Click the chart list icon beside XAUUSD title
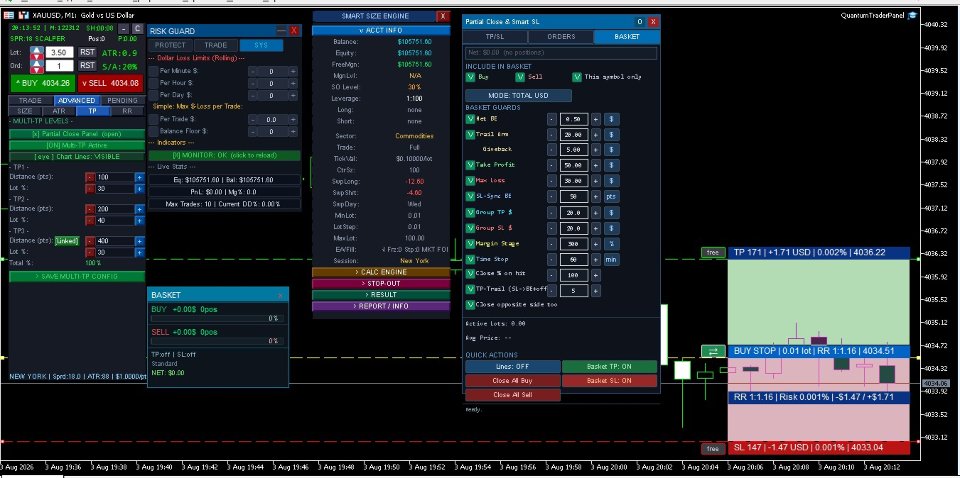Image resolution: width=960 pixels, height=478 pixels. click(9, 15)
